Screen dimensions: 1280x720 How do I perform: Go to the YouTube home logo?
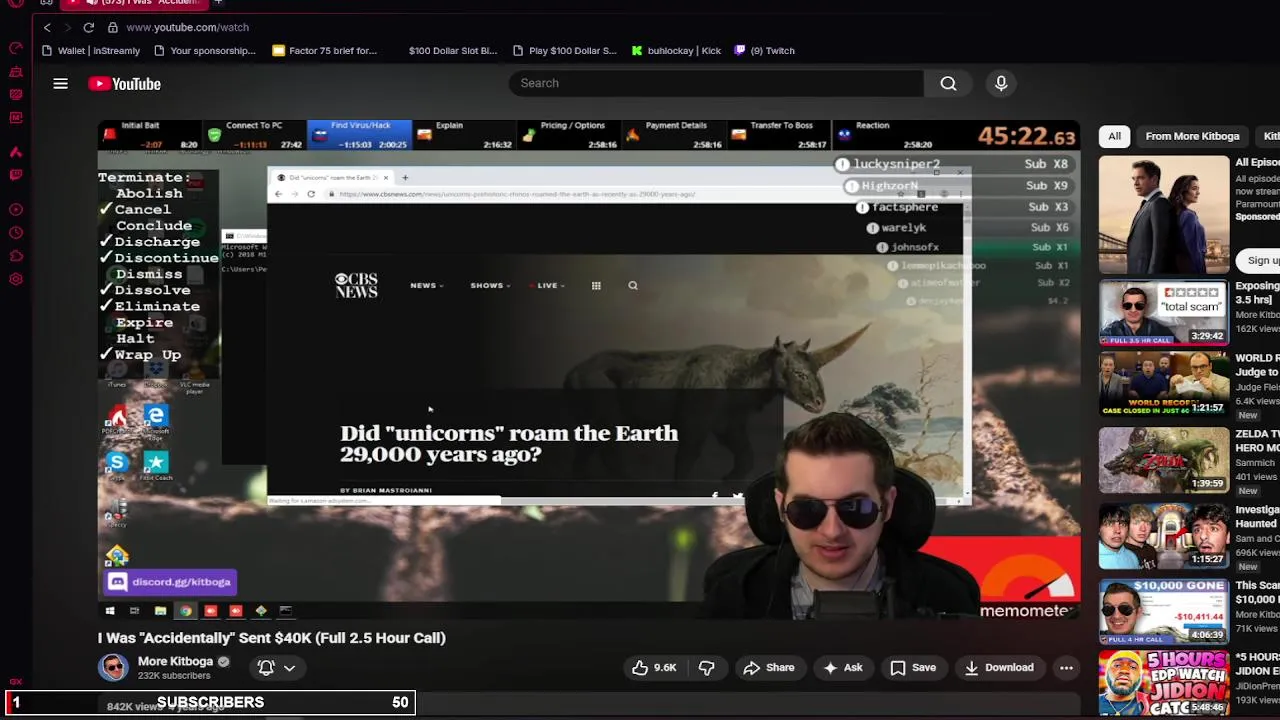click(x=124, y=84)
